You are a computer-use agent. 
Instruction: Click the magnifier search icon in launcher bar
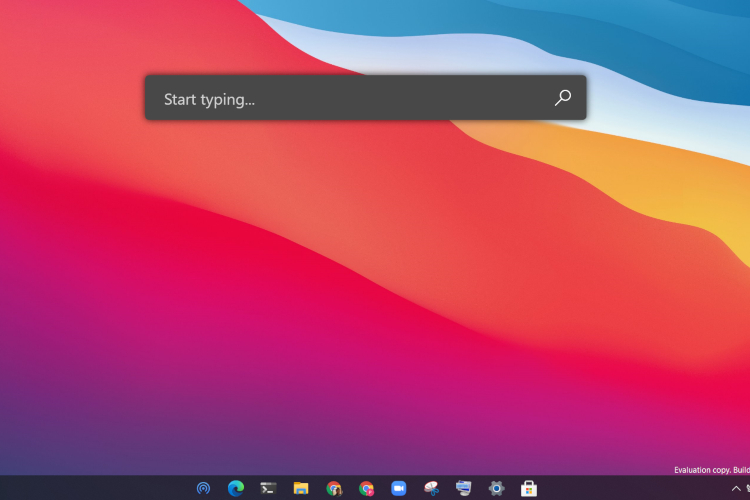(562, 98)
